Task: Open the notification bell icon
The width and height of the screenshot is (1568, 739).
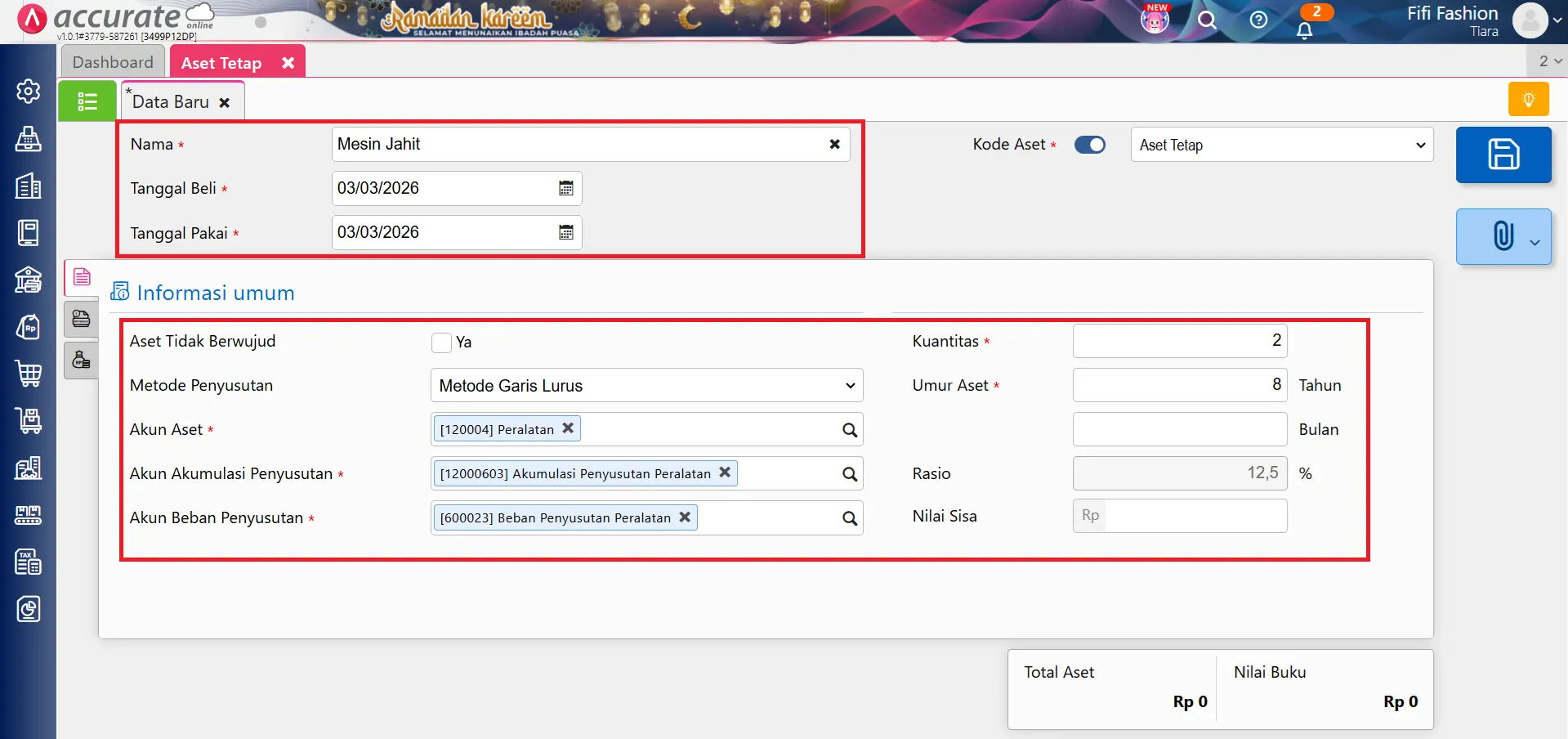Action: tap(1304, 30)
